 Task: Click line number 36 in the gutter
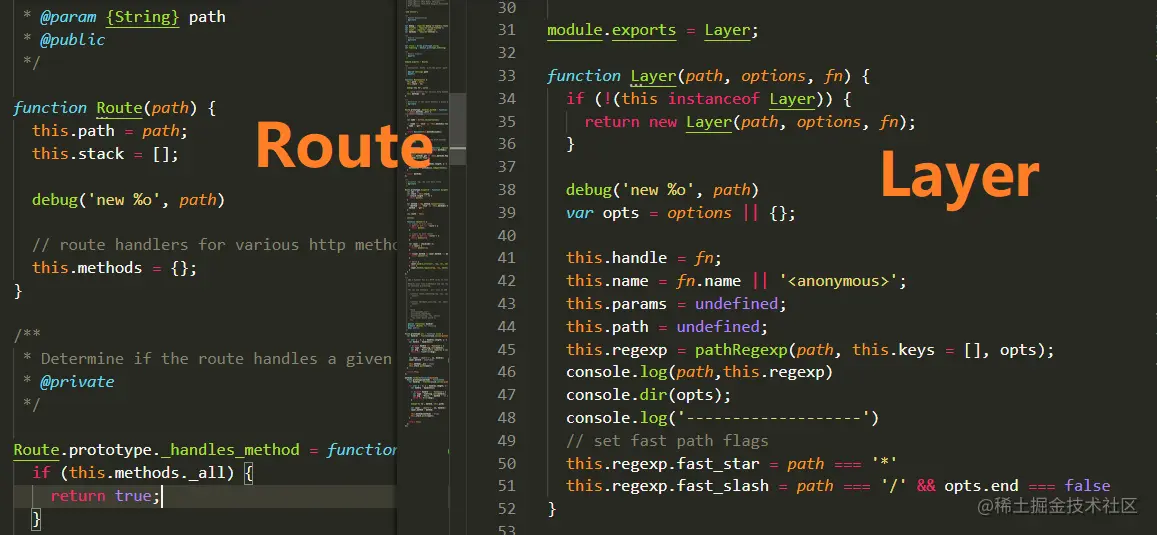(x=506, y=145)
